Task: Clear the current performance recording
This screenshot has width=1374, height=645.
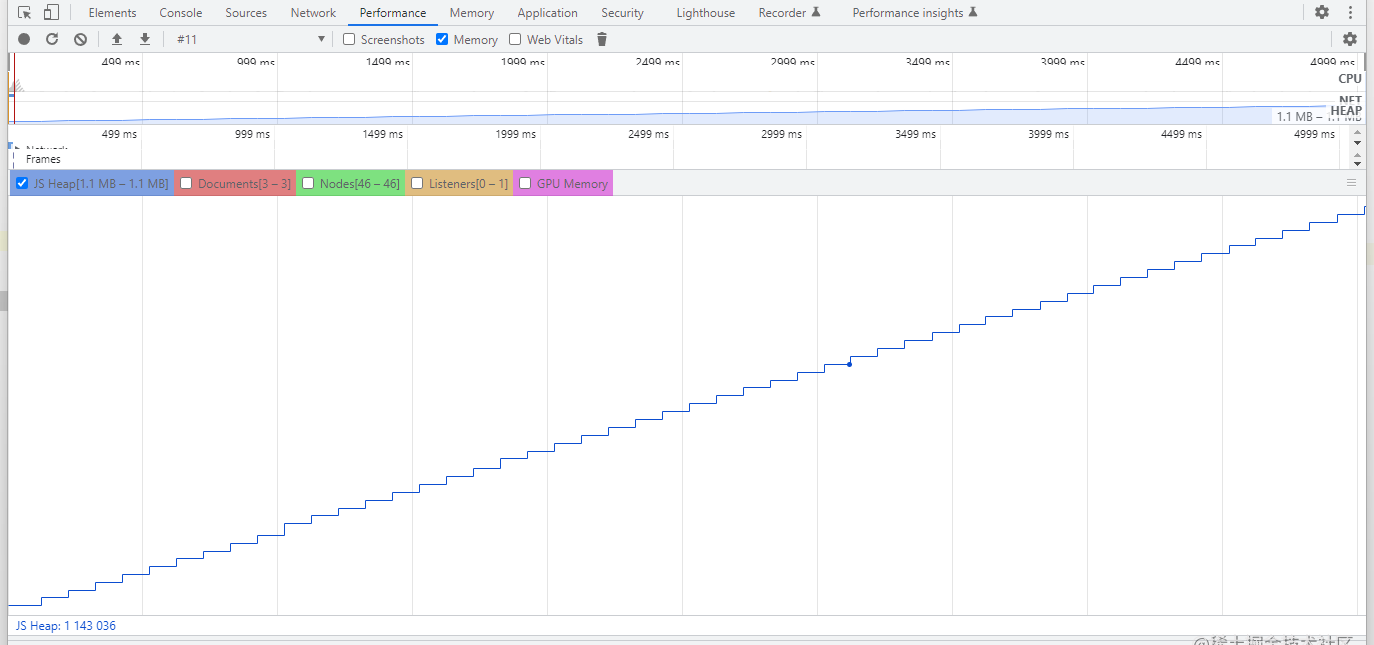Action: pos(80,39)
